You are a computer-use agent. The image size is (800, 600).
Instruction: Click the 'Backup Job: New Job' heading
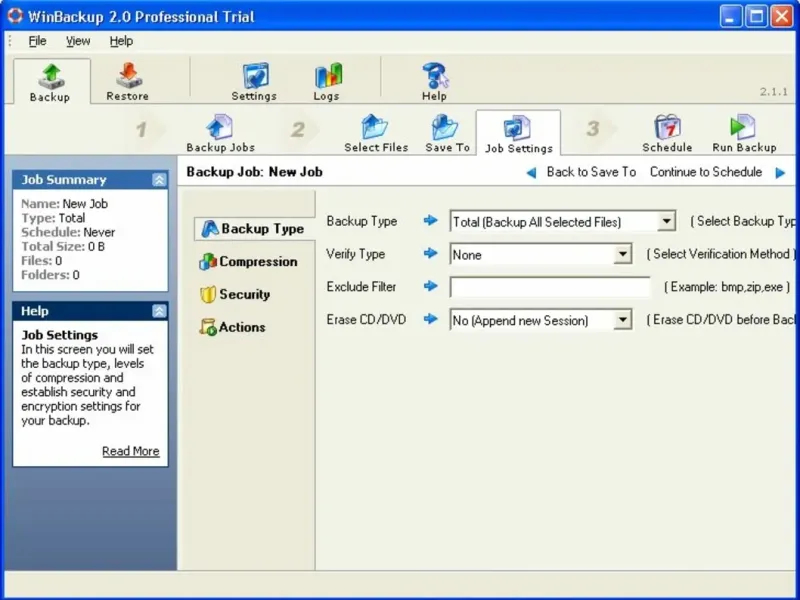point(254,172)
